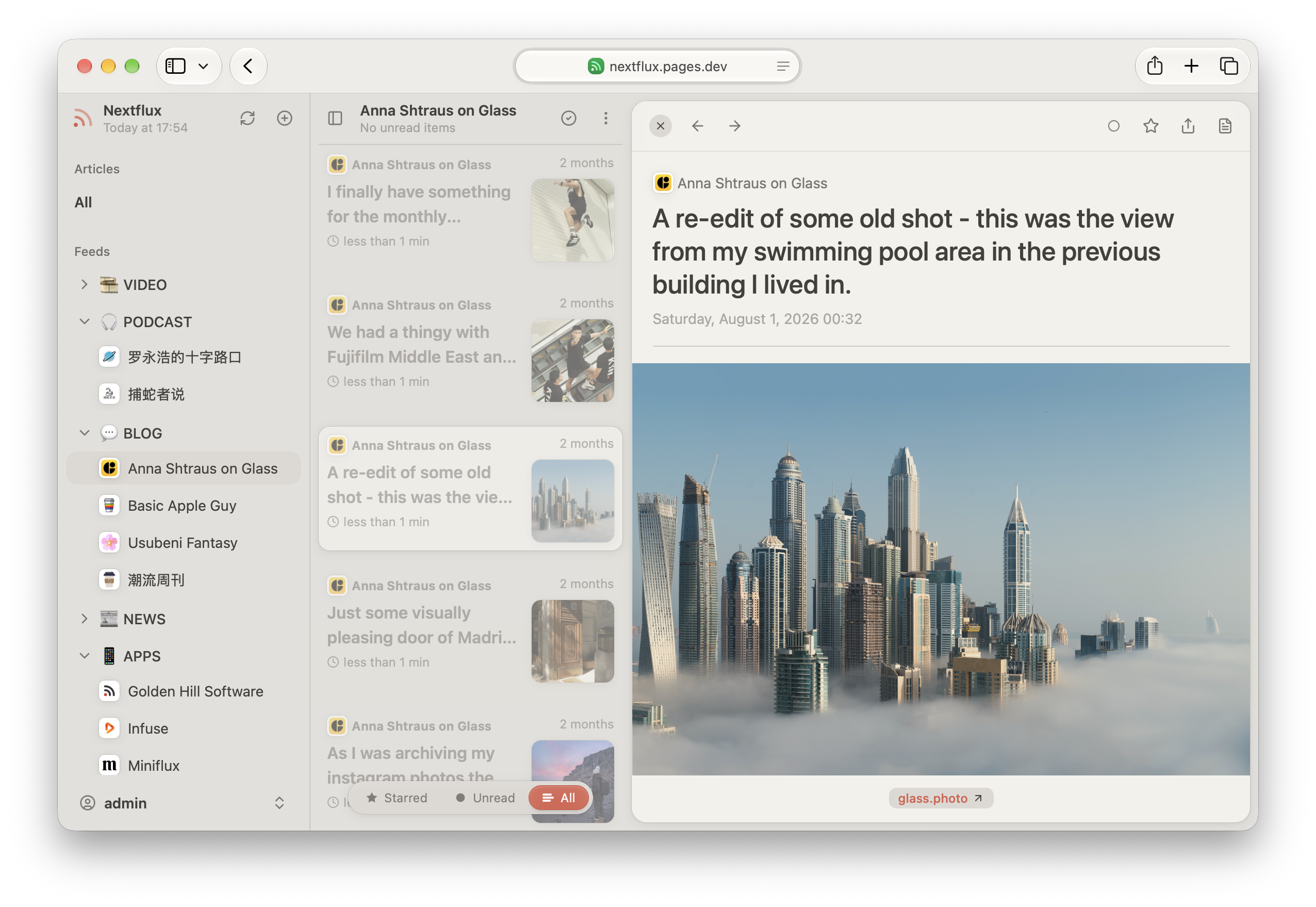Filter list to Unread items
The width and height of the screenshot is (1316, 907).
point(485,798)
